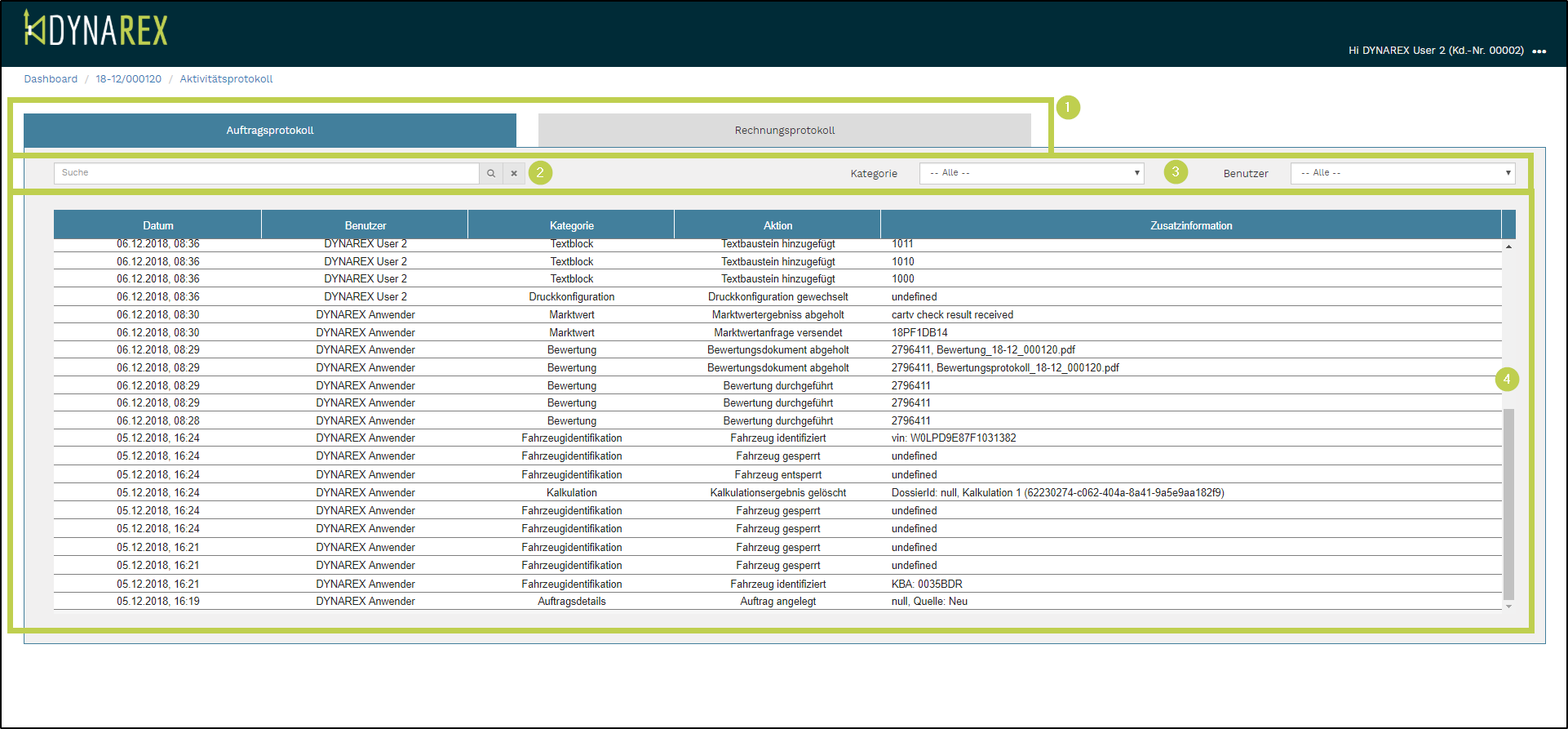Click the Aktion column header
The height and width of the screenshot is (729, 1568).
(777, 225)
